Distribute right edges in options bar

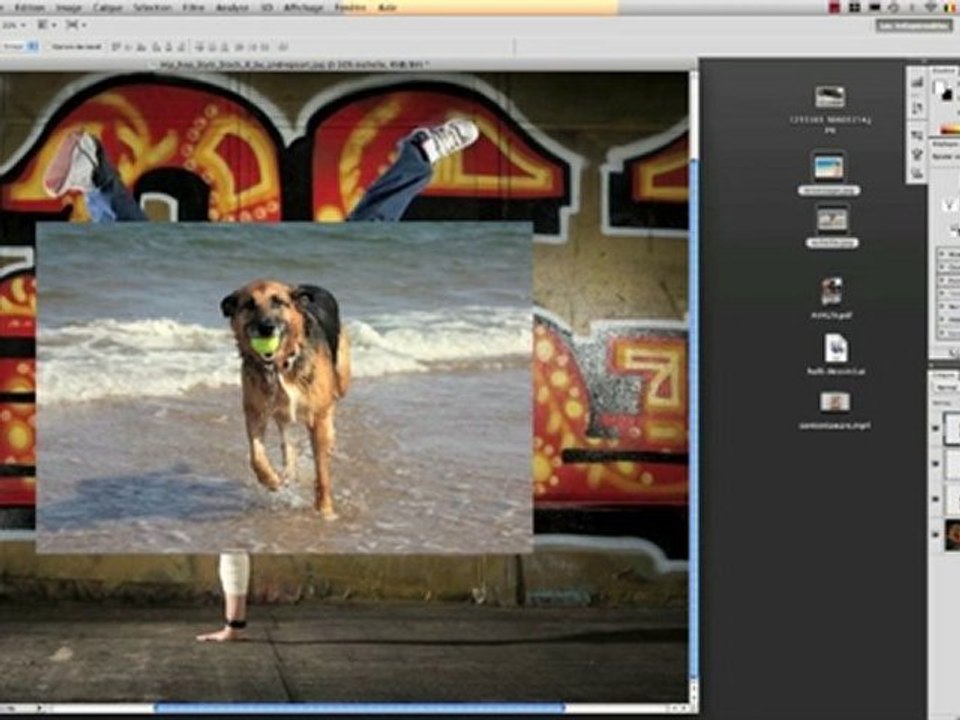(265, 47)
